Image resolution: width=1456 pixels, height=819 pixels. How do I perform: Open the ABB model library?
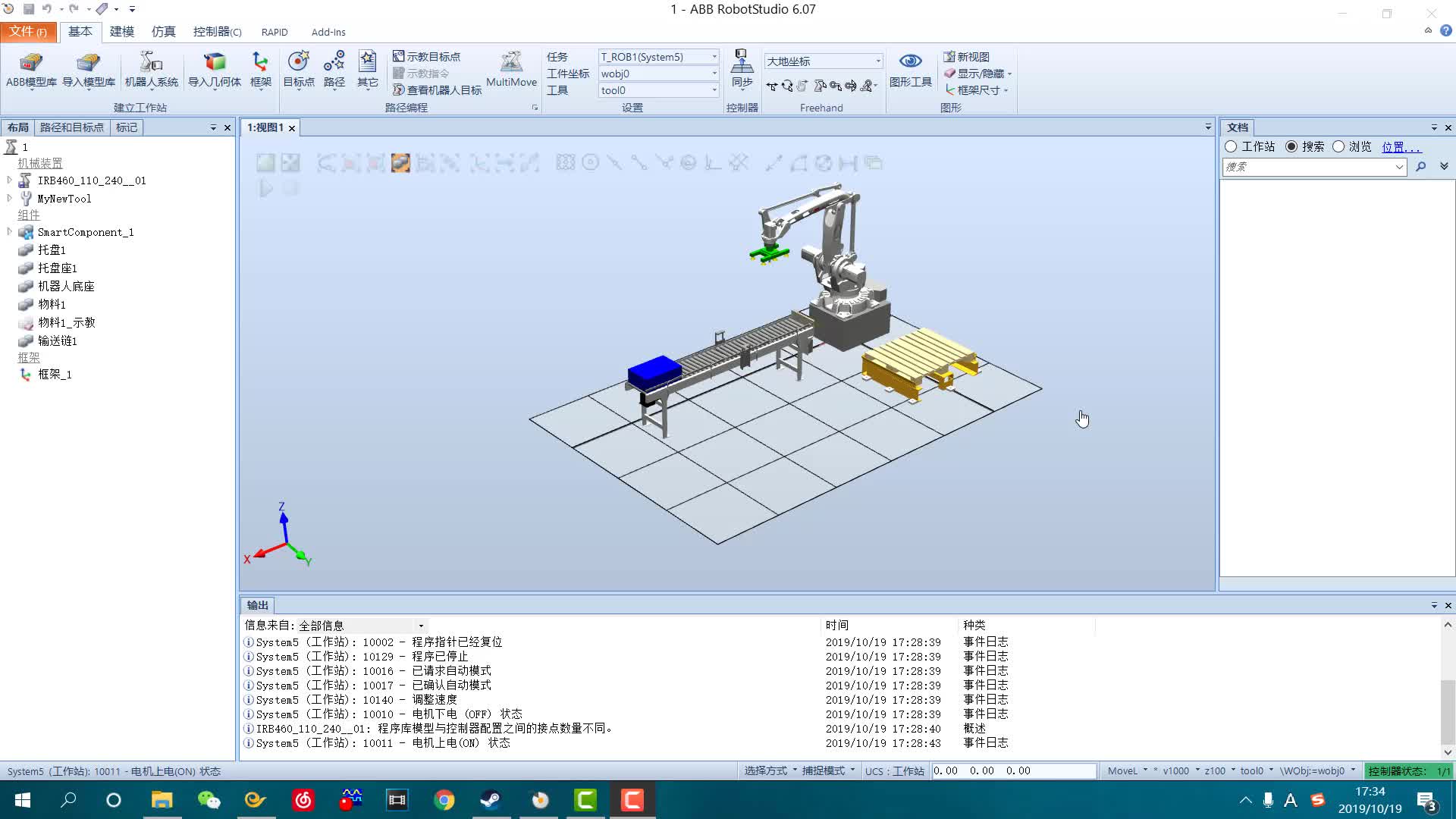(x=31, y=71)
